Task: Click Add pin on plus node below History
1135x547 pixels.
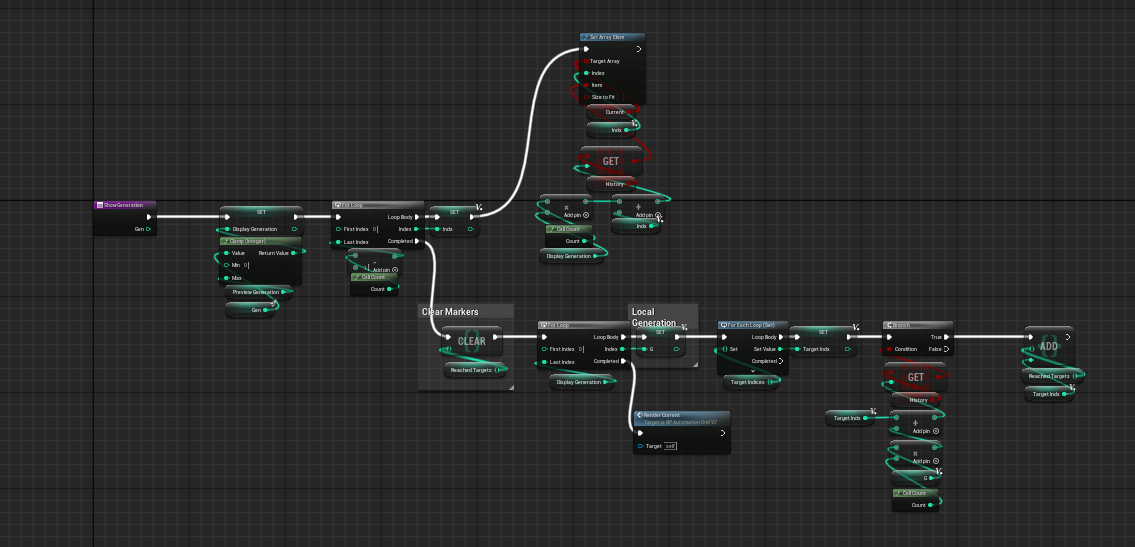Action: pyautogui.click(x=926, y=431)
